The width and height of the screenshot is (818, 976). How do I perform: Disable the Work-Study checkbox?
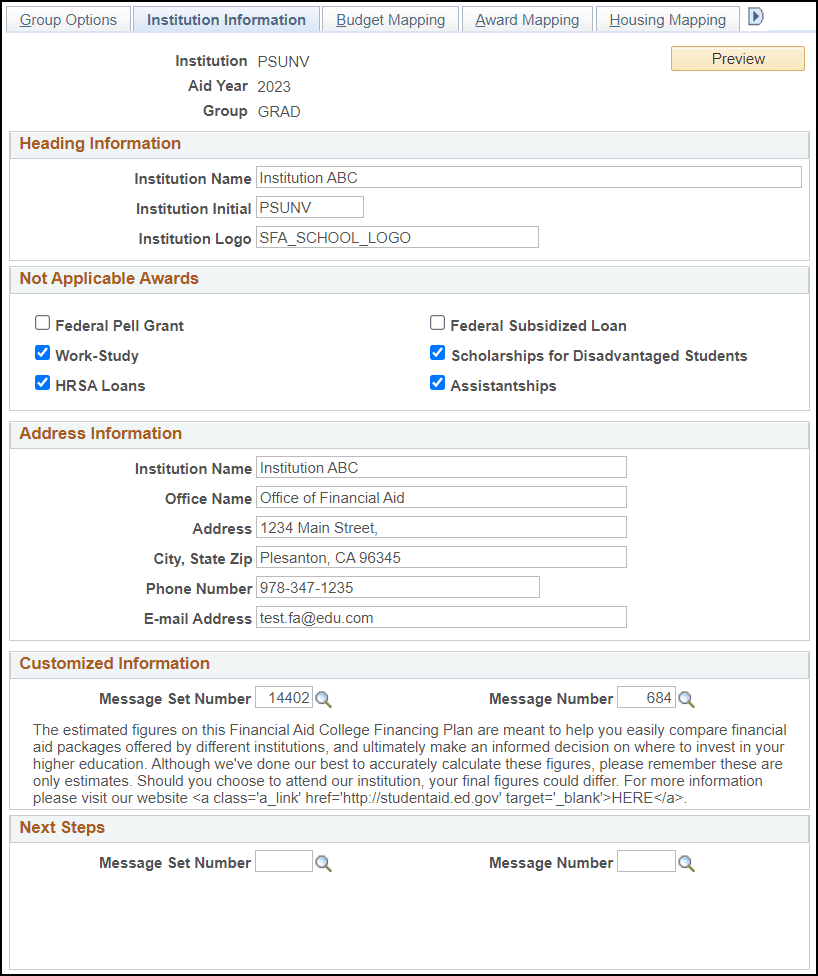[x=42, y=352]
